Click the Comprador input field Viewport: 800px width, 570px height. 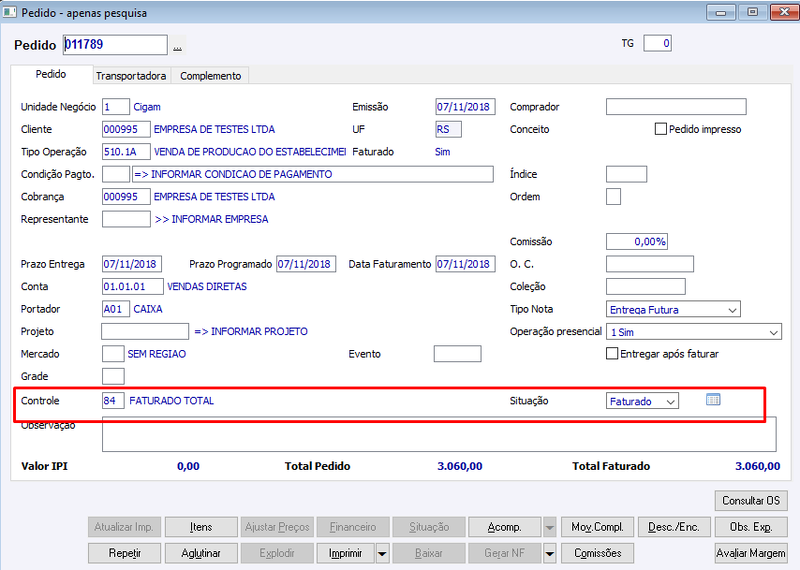click(676, 107)
